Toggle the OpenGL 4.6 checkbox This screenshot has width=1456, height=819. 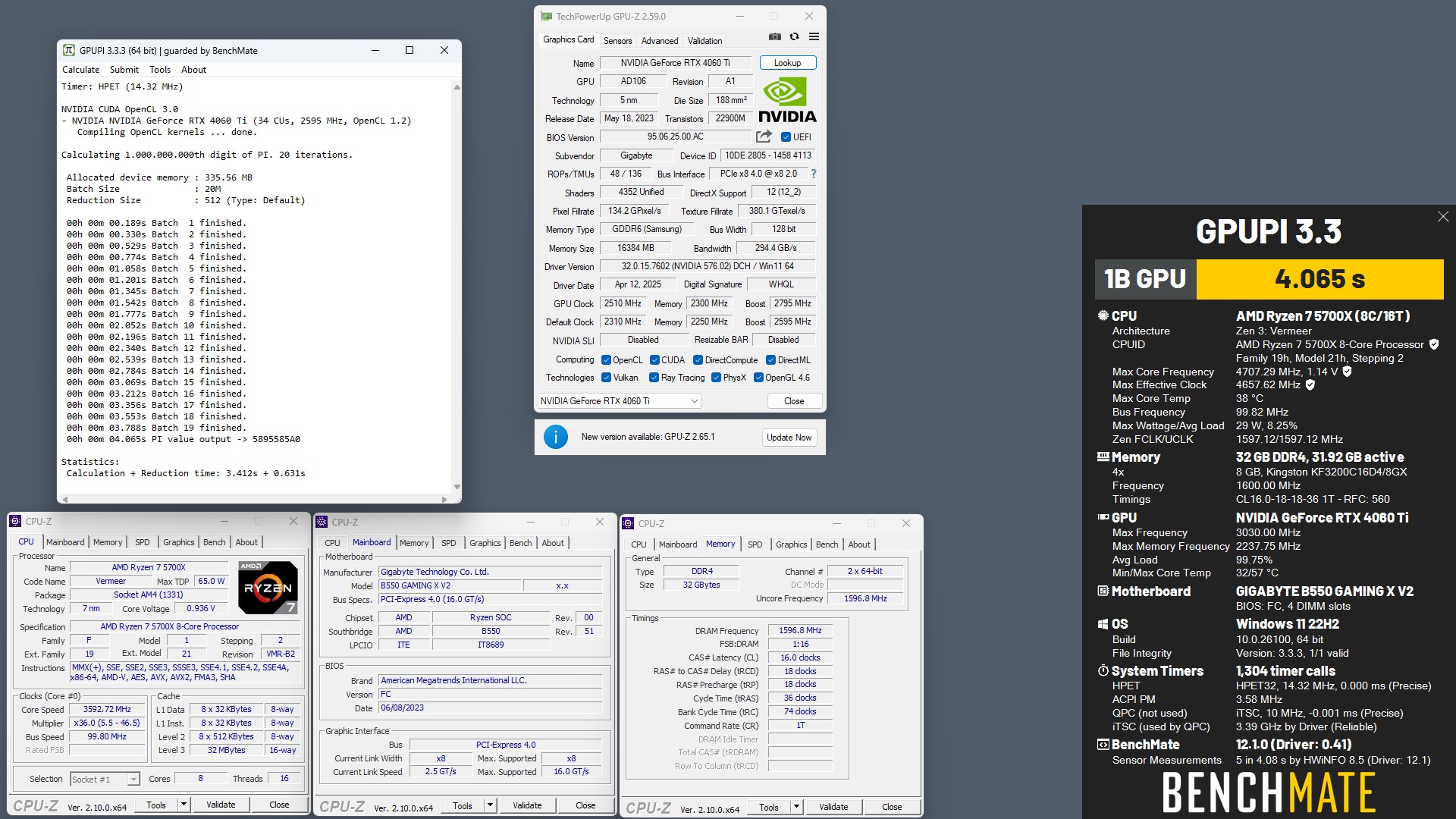(758, 378)
